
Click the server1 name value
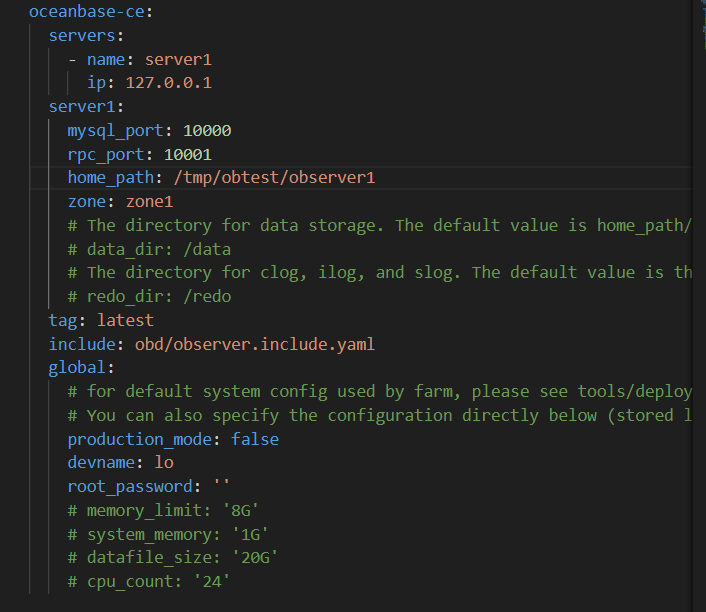tap(178, 59)
